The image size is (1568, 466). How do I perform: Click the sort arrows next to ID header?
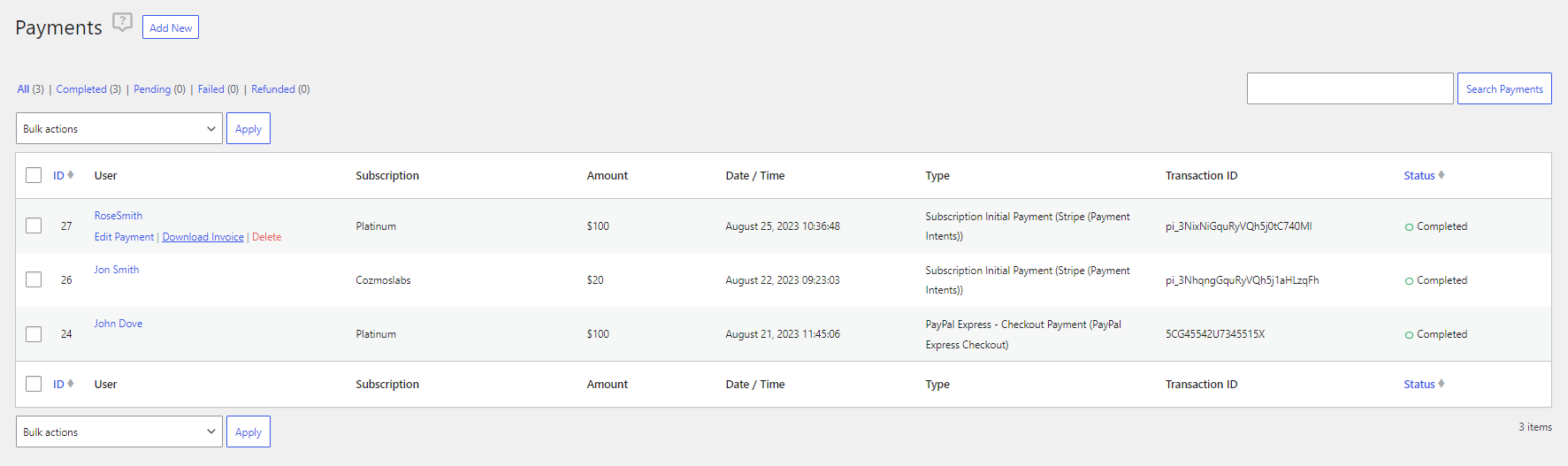(x=71, y=175)
